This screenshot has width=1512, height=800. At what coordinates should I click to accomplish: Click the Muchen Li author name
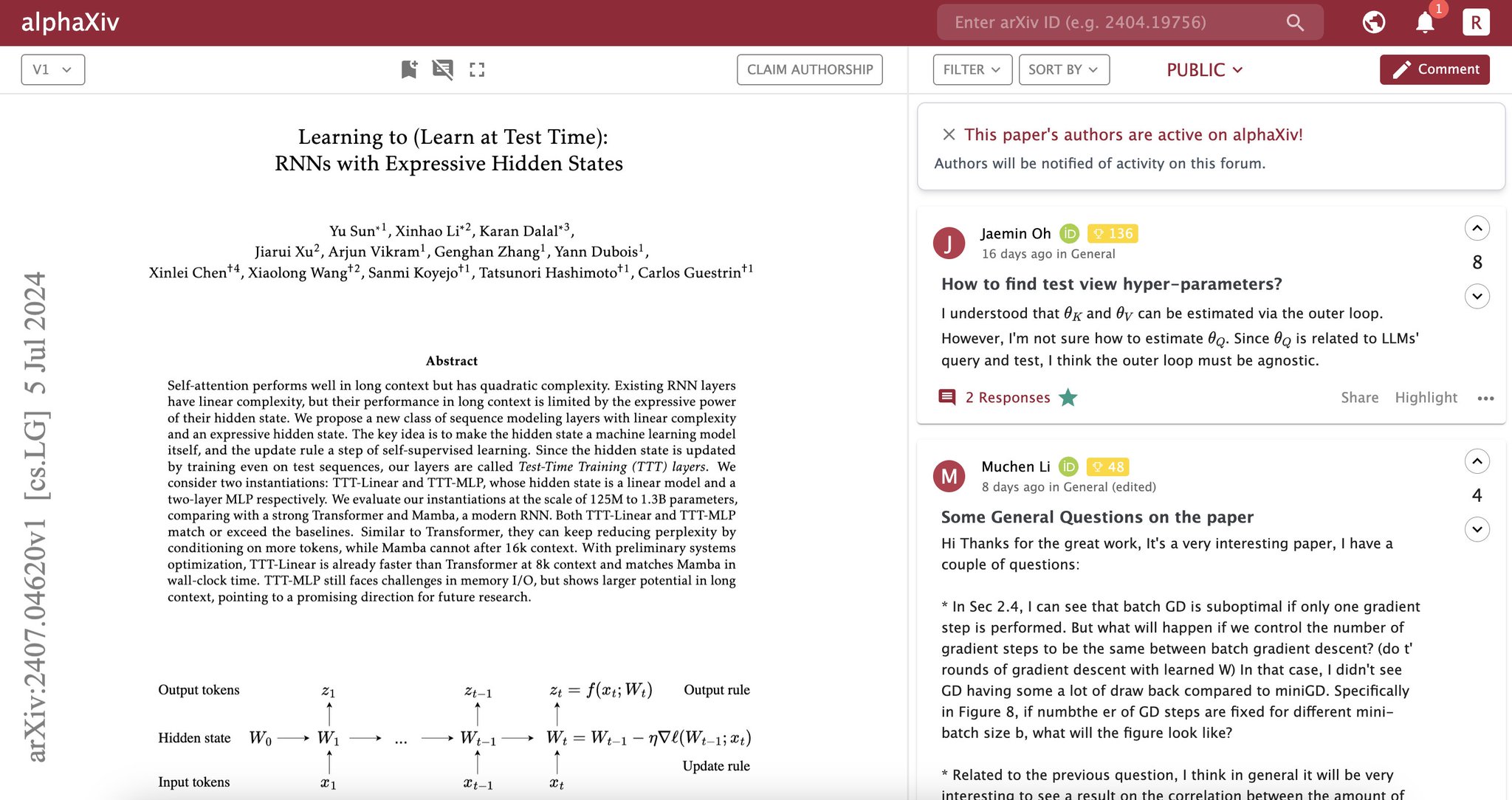point(1016,466)
